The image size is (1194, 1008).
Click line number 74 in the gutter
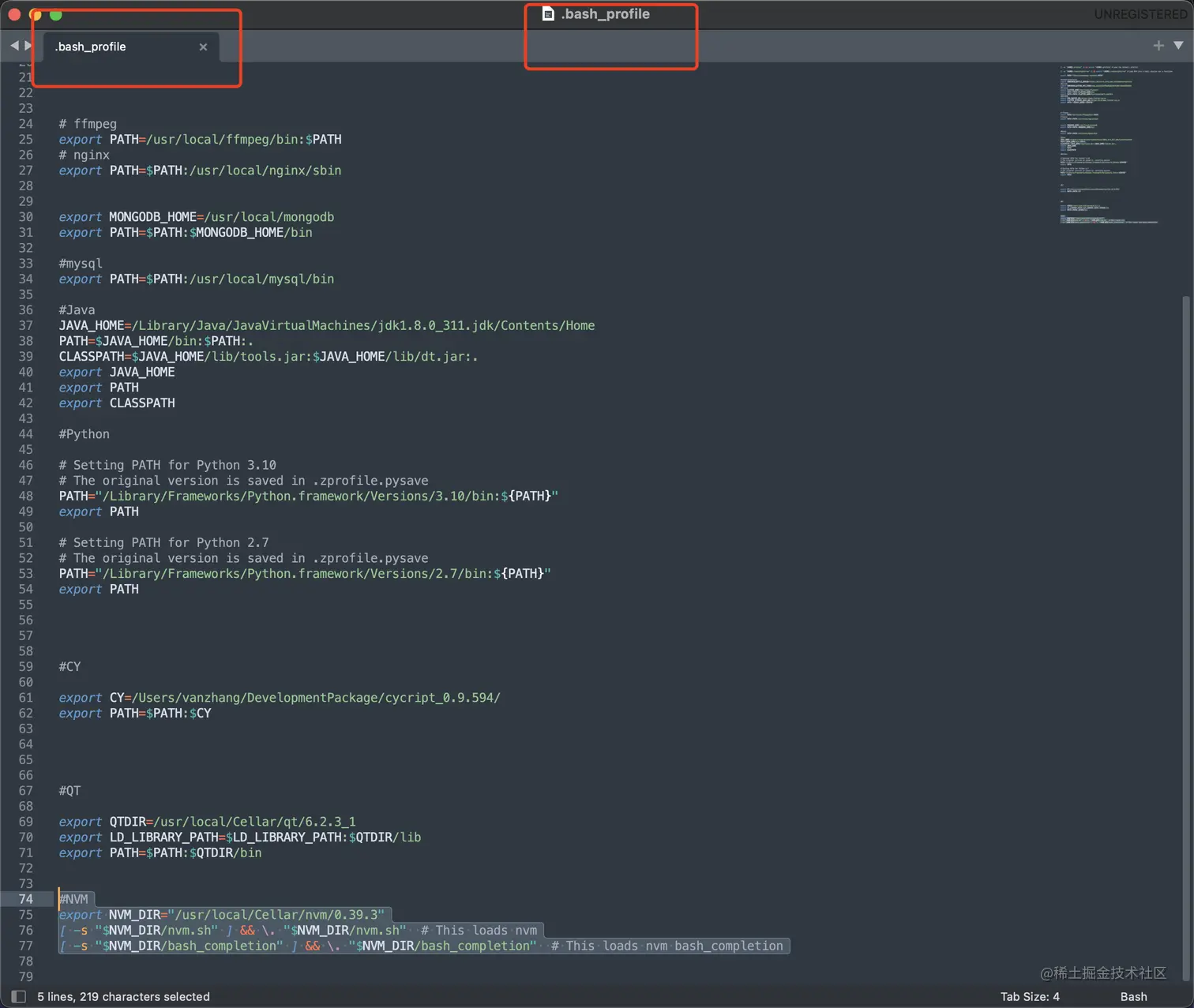point(26,899)
